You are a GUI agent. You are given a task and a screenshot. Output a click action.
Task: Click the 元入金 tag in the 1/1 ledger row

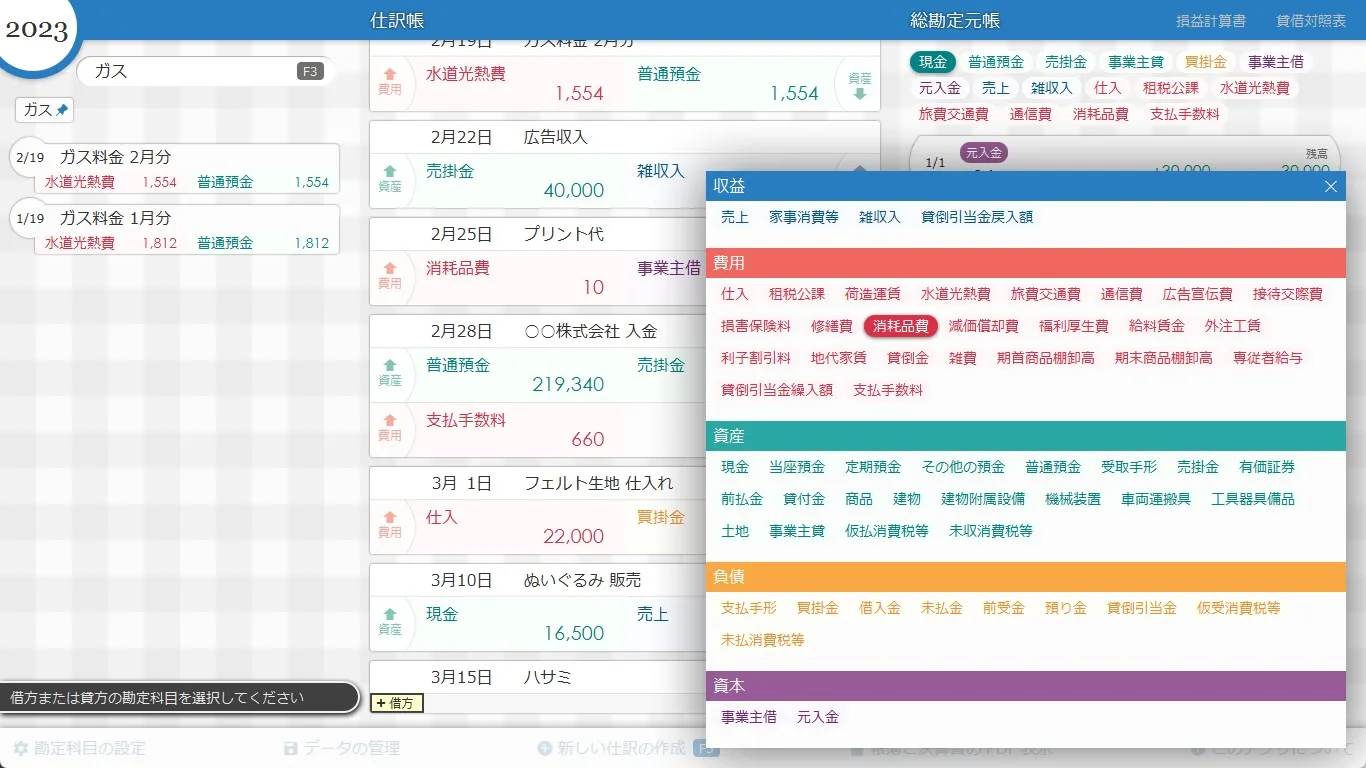click(x=984, y=153)
